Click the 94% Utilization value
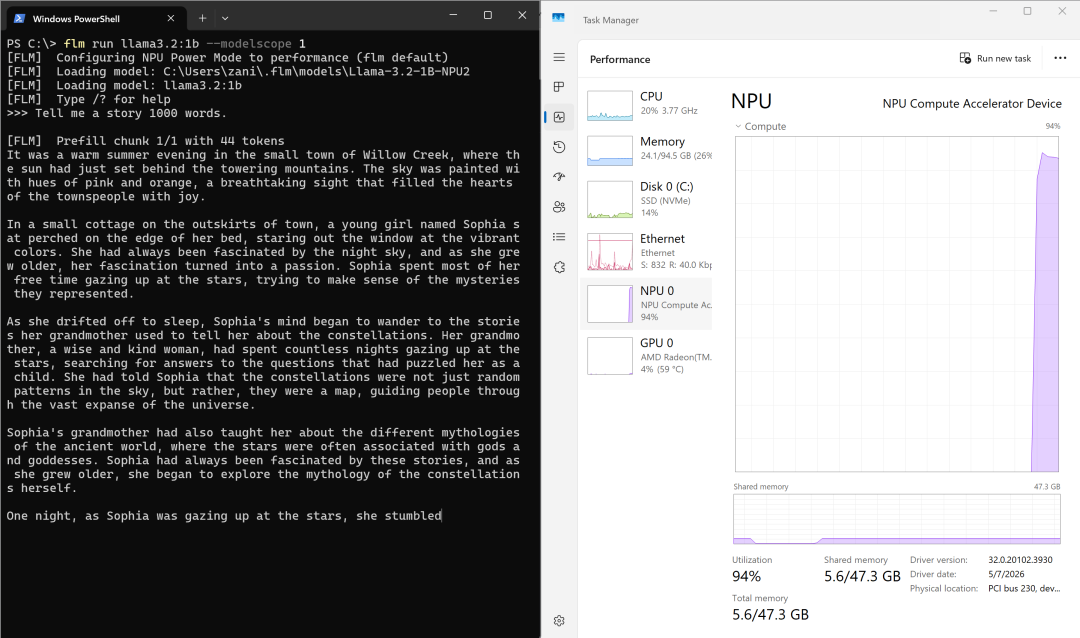Viewport: 1080px width, 638px height. tap(747, 577)
